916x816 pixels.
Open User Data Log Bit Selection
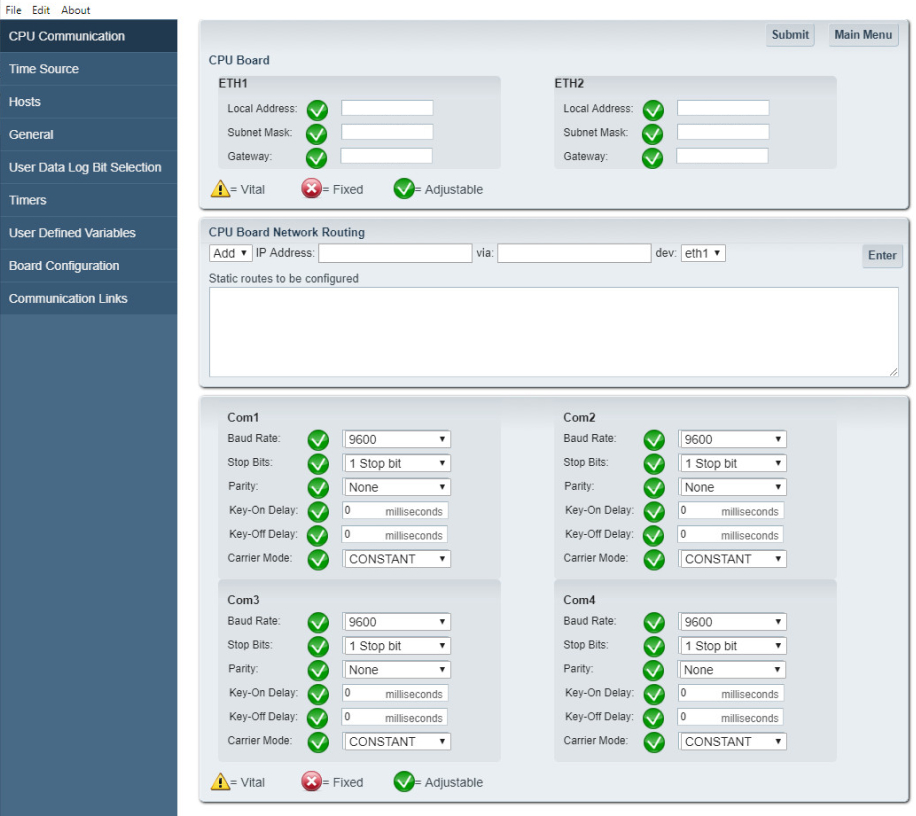pyautogui.click(x=89, y=168)
